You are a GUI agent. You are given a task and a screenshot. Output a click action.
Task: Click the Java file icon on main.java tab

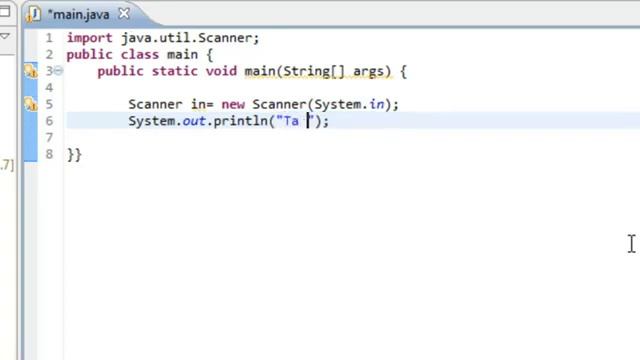point(33,15)
